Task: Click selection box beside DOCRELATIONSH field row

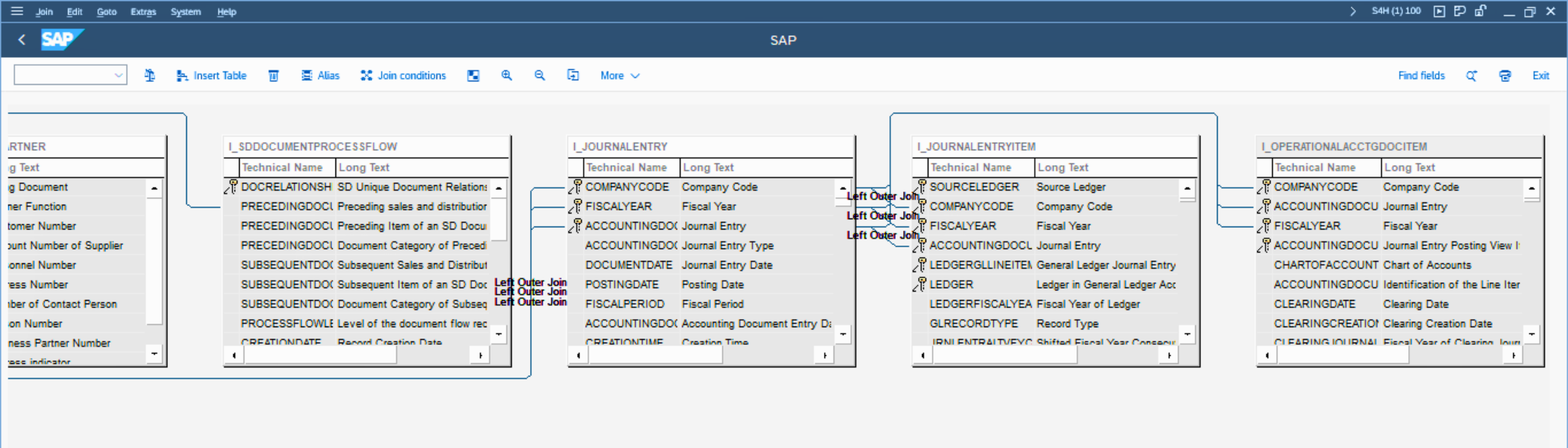Action: coord(231,187)
